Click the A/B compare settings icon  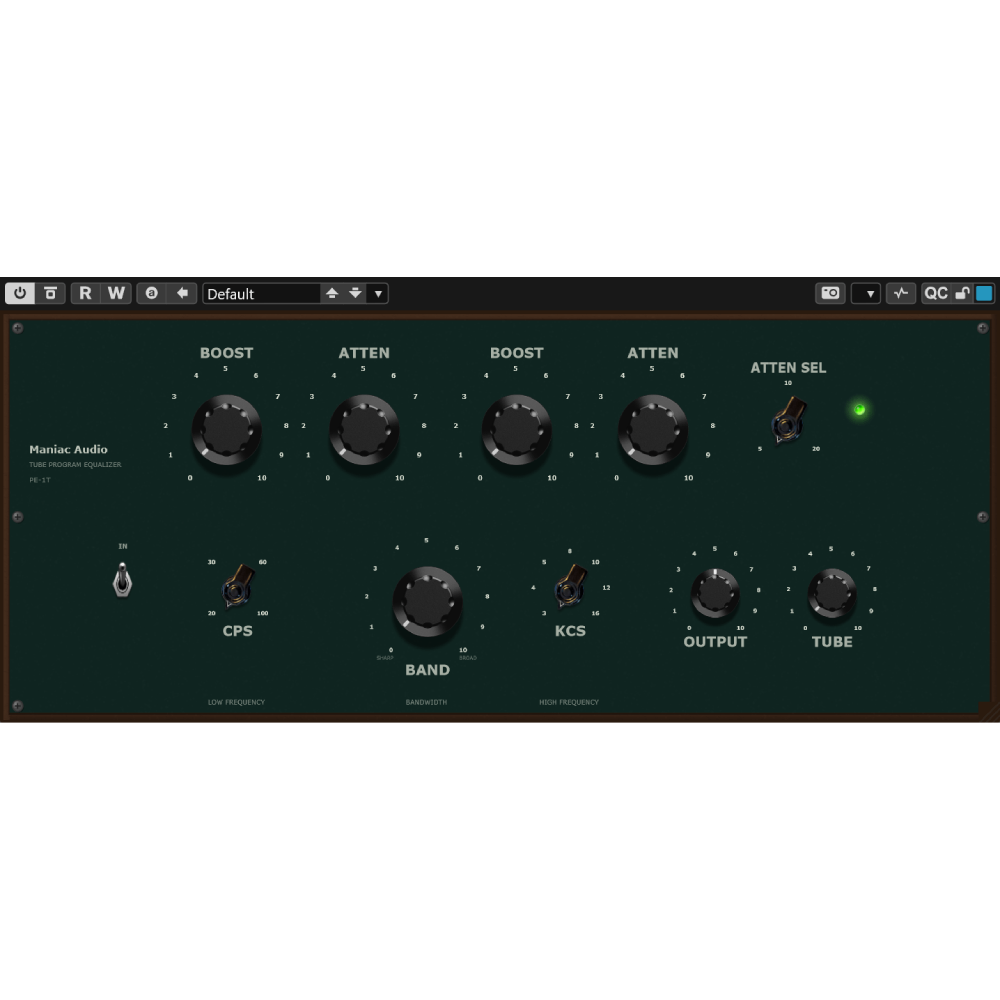pos(152,293)
